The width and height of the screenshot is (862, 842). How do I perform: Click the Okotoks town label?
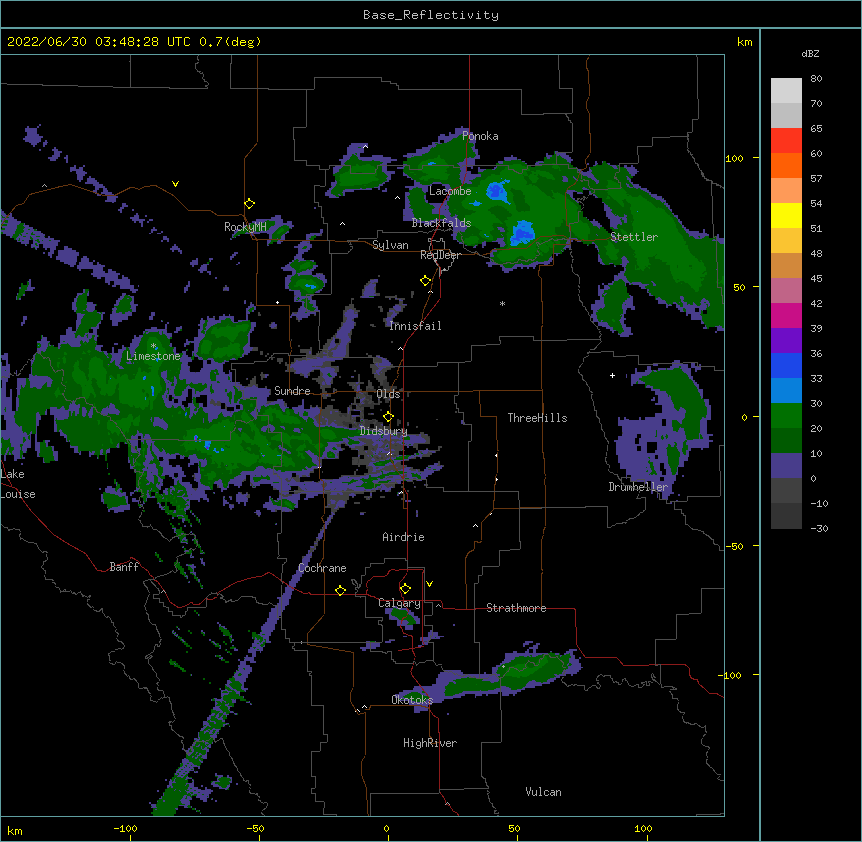[412, 700]
